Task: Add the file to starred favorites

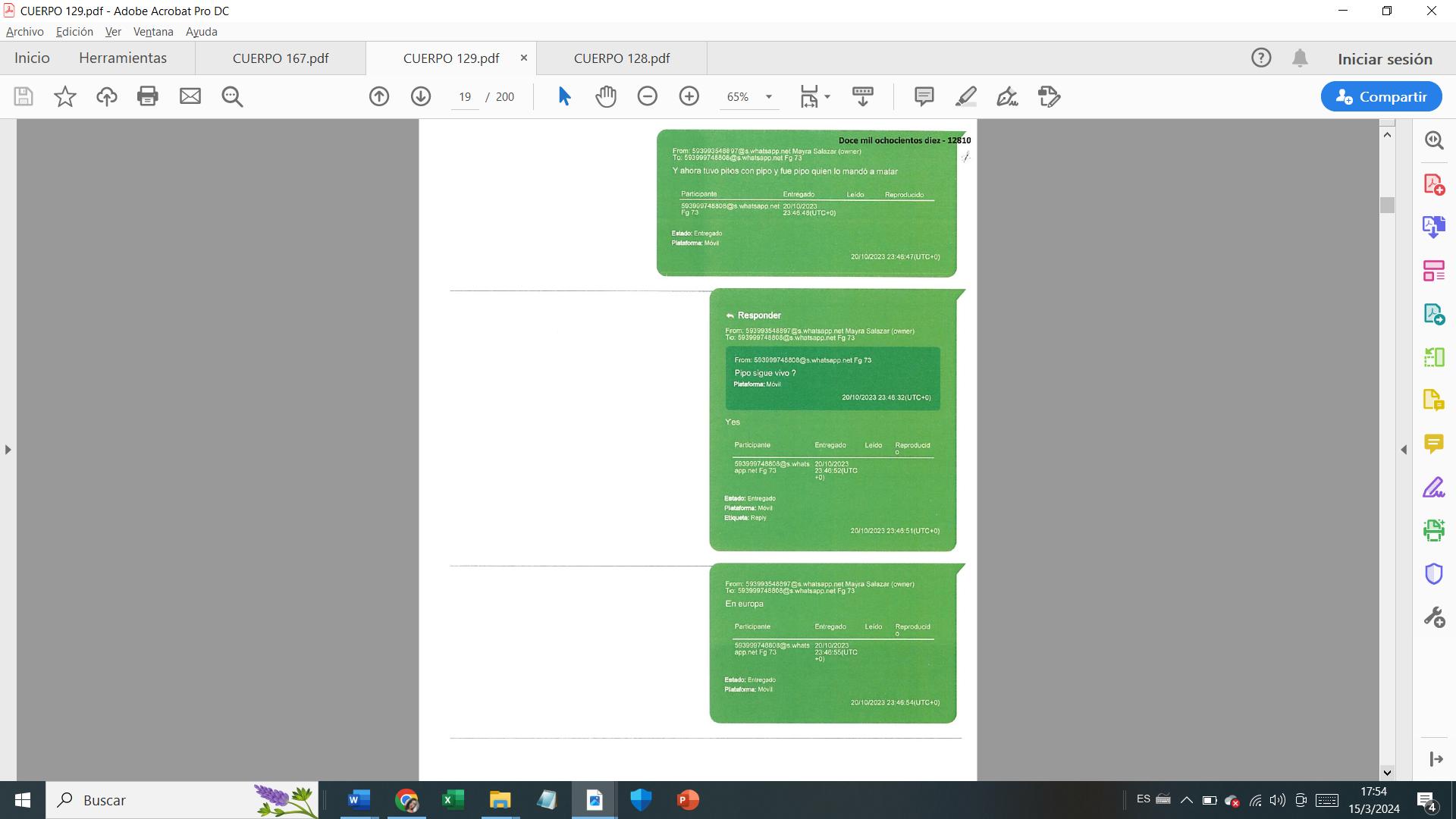Action: point(65,96)
